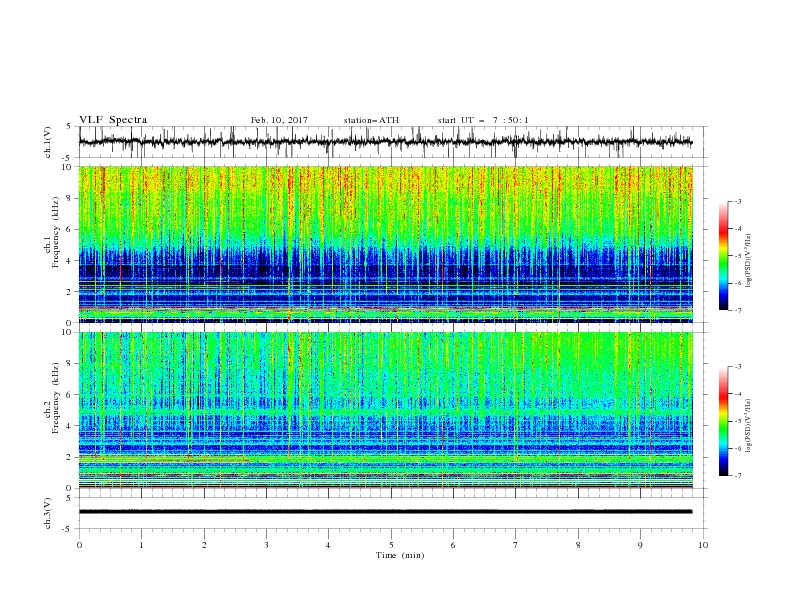
Task: Click time axis tick label "1"
Action: (x=142, y=545)
